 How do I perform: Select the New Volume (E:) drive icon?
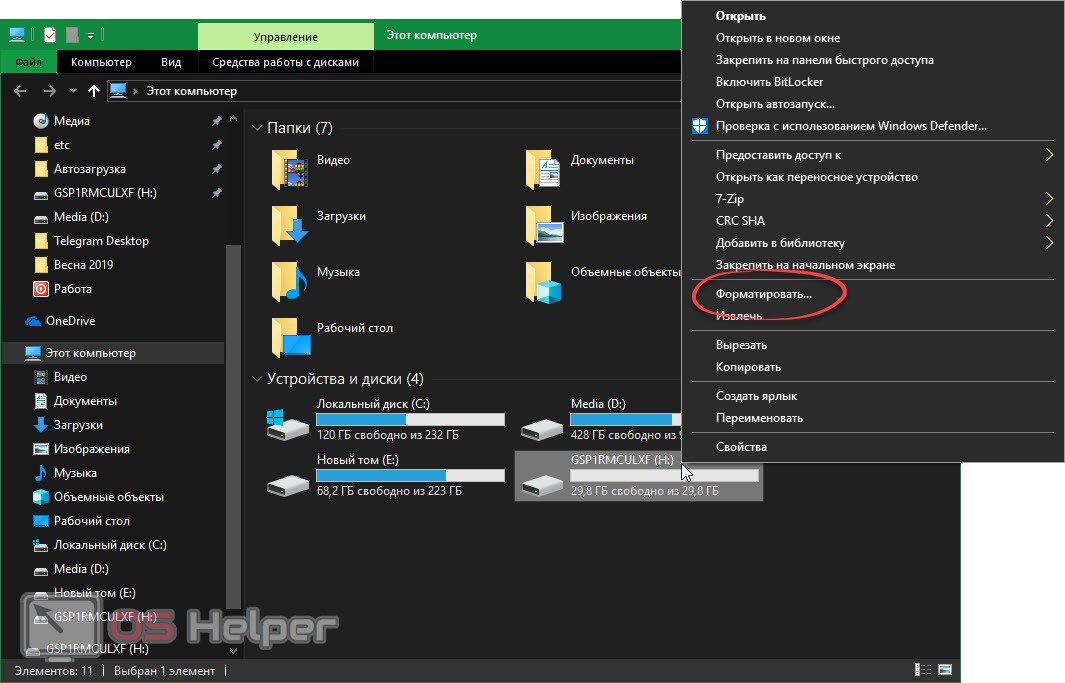(x=288, y=479)
